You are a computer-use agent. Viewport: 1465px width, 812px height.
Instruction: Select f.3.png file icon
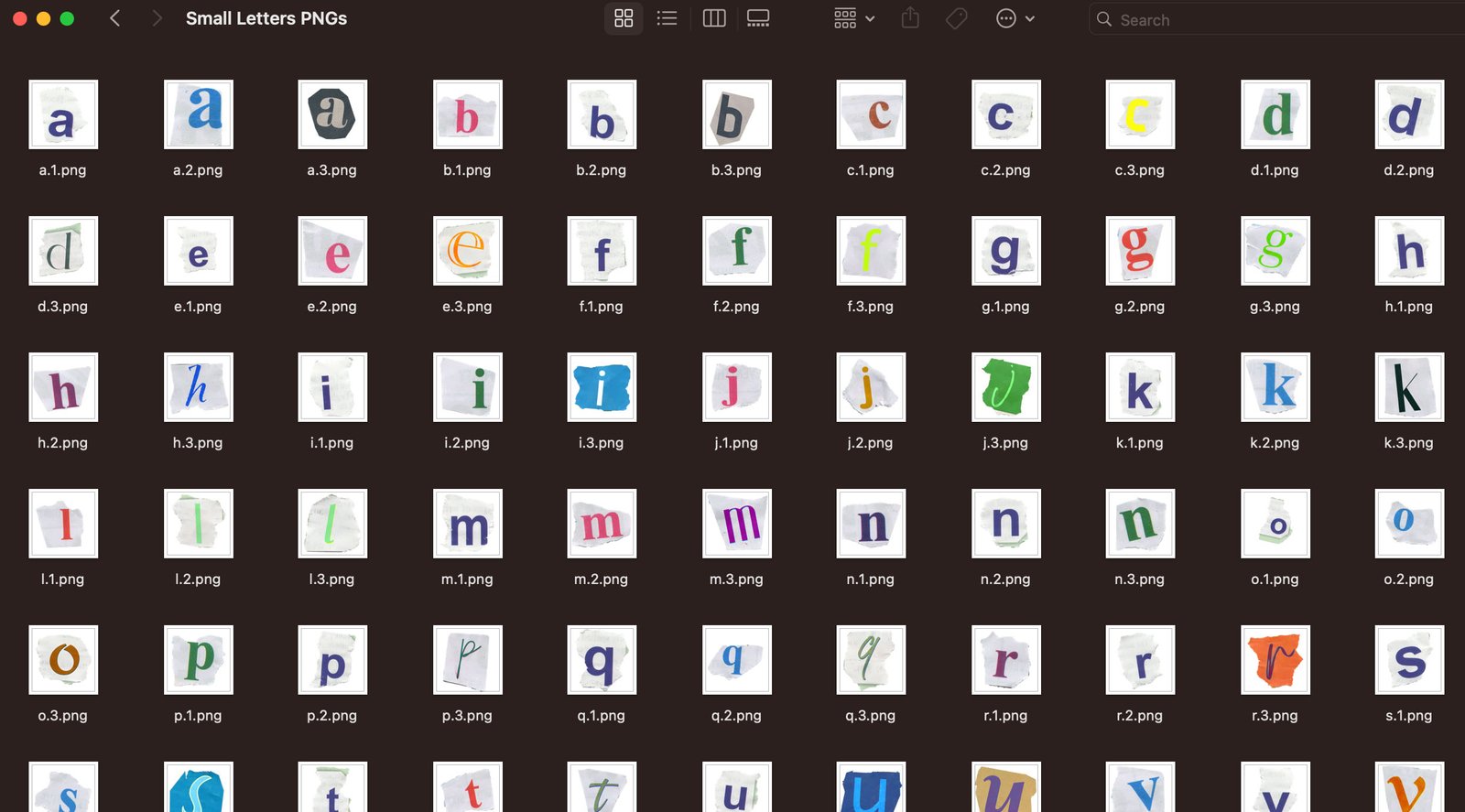point(871,251)
